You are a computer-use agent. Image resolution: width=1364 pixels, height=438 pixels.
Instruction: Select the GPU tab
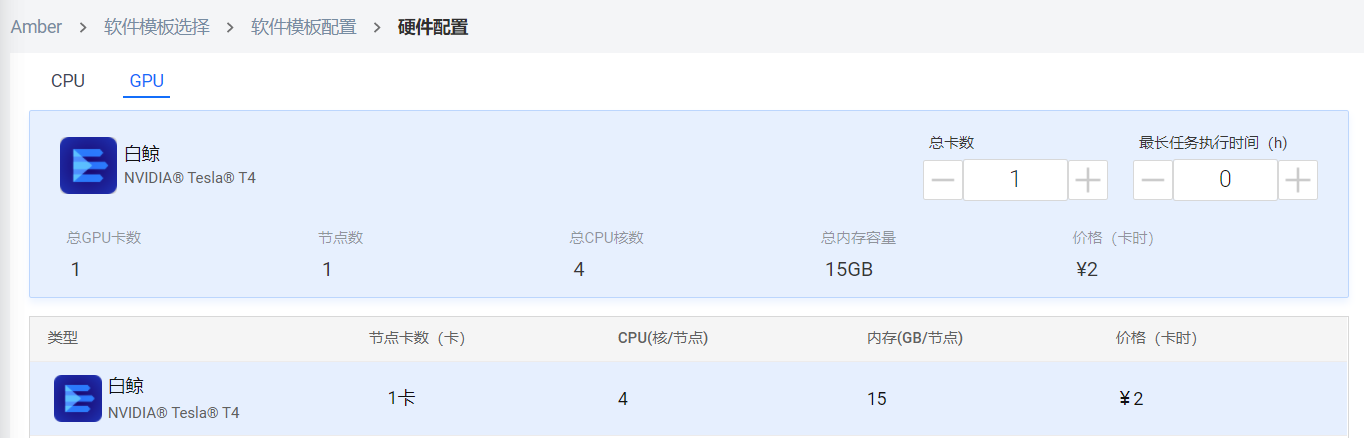(147, 81)
